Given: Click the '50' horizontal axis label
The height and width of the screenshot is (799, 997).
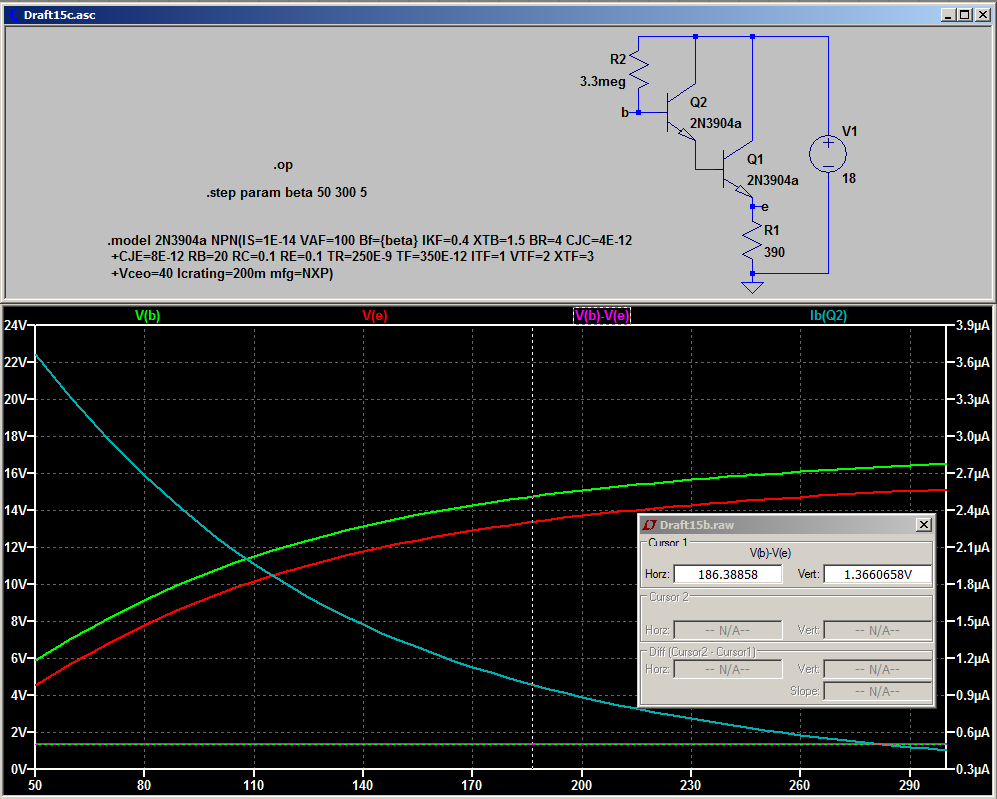Looking at the screenshot, I should [35, 785].
